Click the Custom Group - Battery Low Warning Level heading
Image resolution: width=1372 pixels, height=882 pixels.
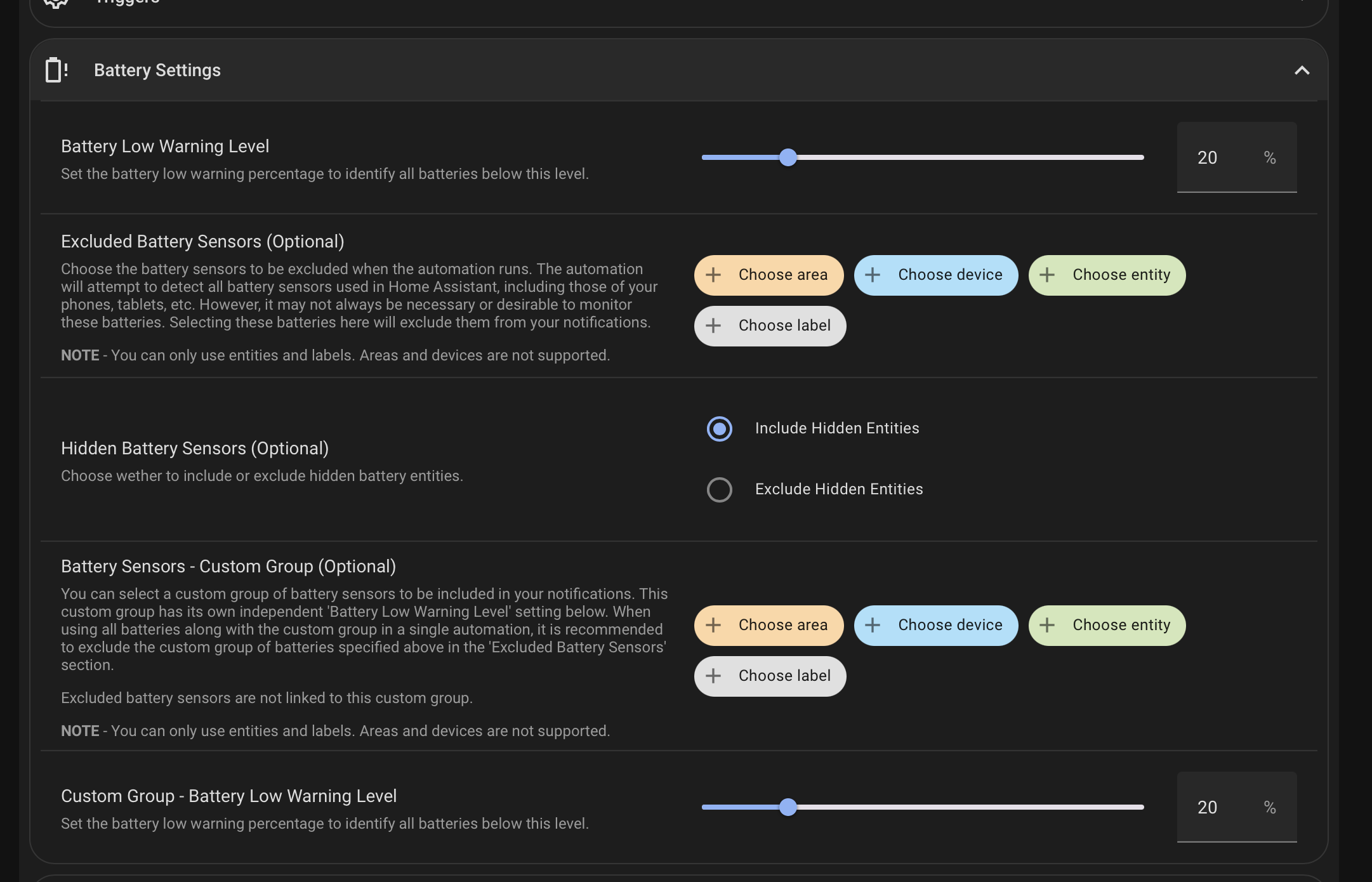(228, 796)
